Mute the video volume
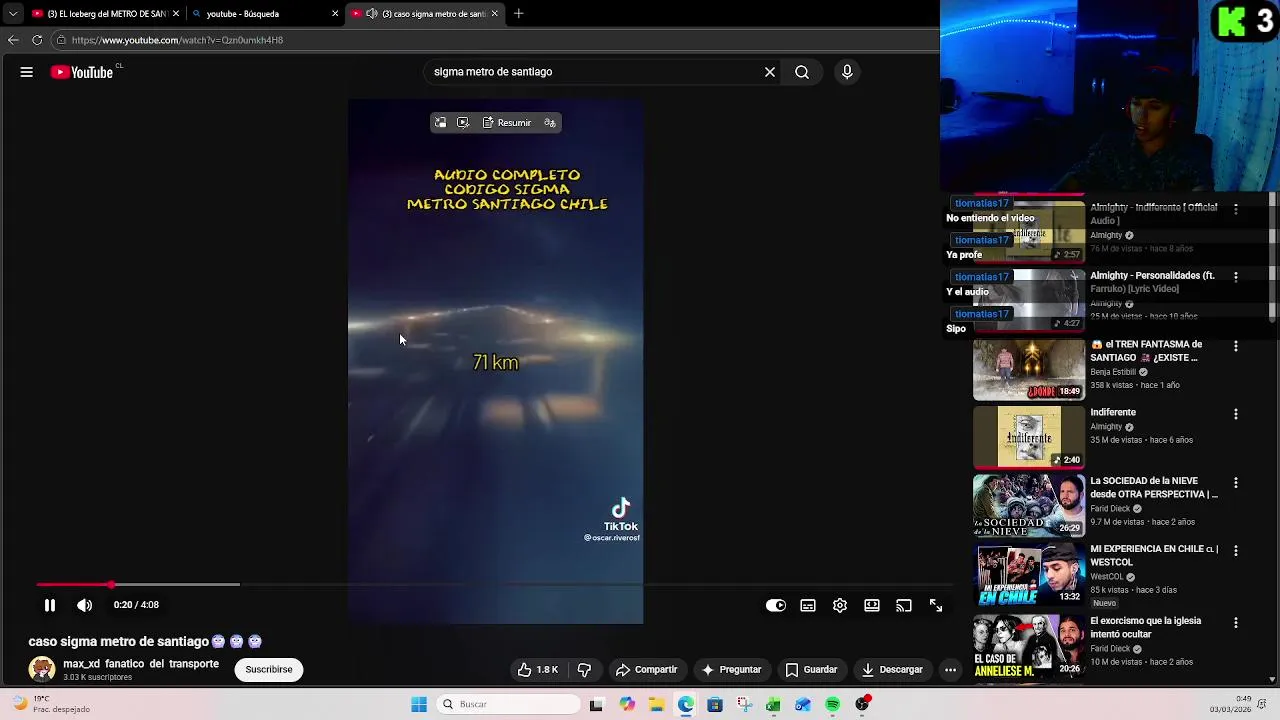Image resolution: width=1280 pixels, height=720 pixels. (x=85, y=605)
